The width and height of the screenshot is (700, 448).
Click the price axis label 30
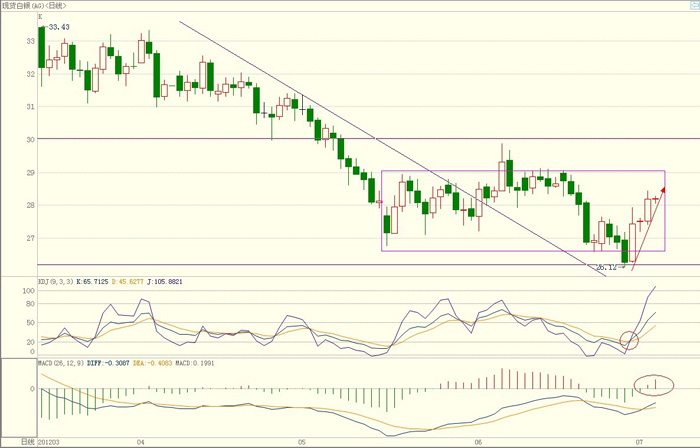(x=30, y=140)
